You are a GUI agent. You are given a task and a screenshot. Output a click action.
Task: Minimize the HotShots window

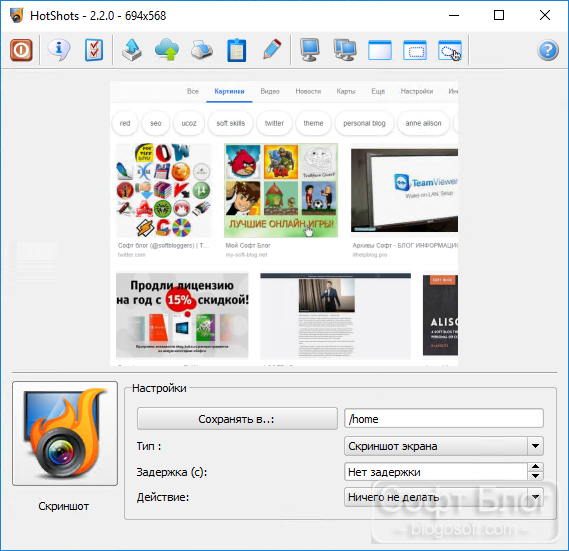click(x=454, y=15)
